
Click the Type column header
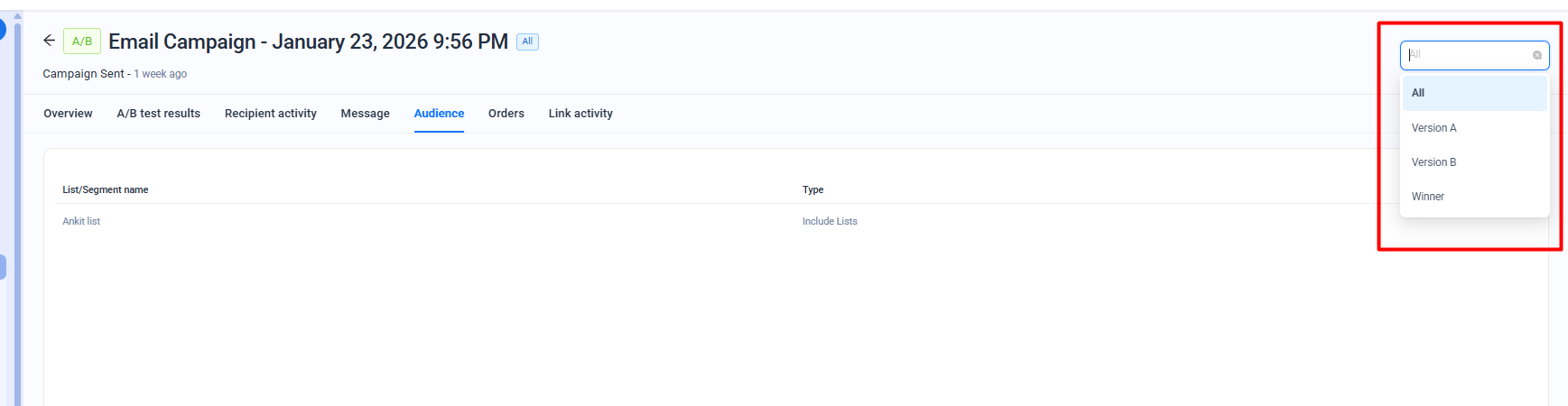(x=812, y=189)
